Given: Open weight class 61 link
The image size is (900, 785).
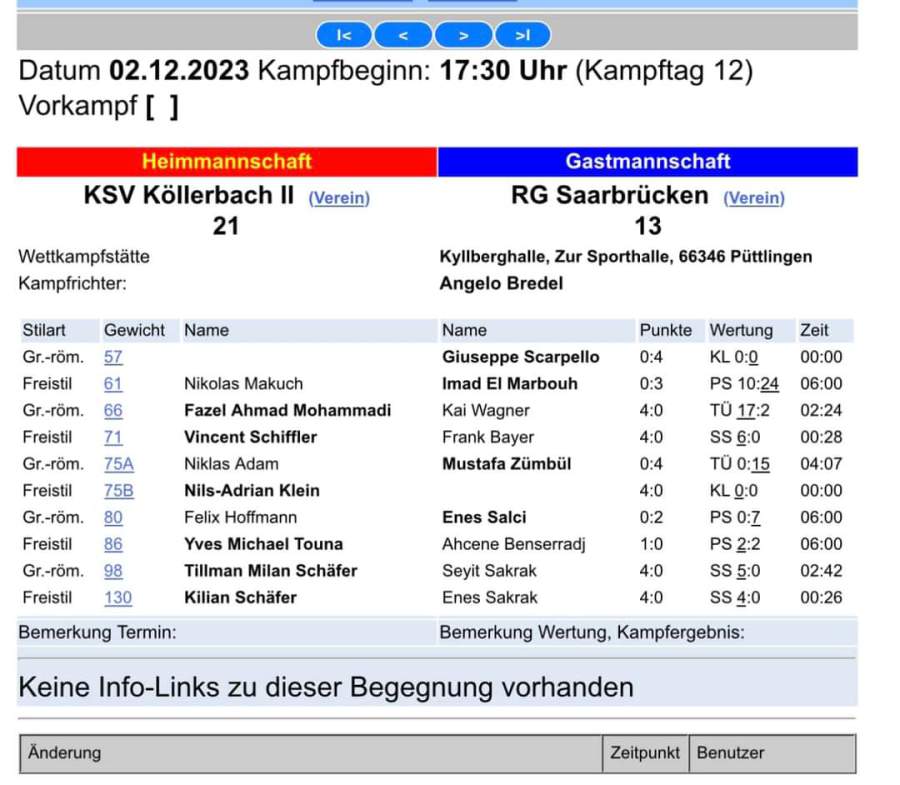Looking at the screenshot, I should click(x=113, y=384).
